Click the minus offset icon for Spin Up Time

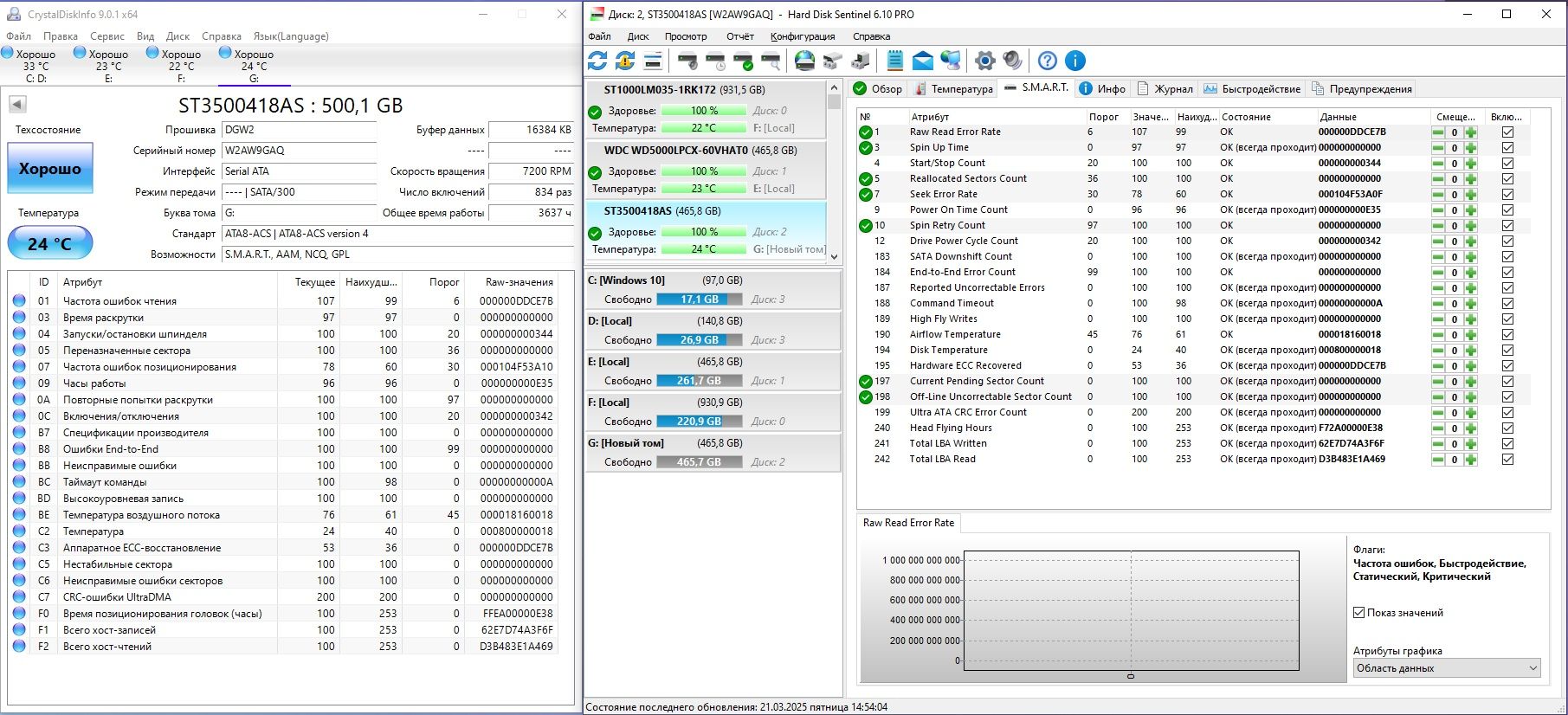pyautogui.click(x=1438, y=148)
